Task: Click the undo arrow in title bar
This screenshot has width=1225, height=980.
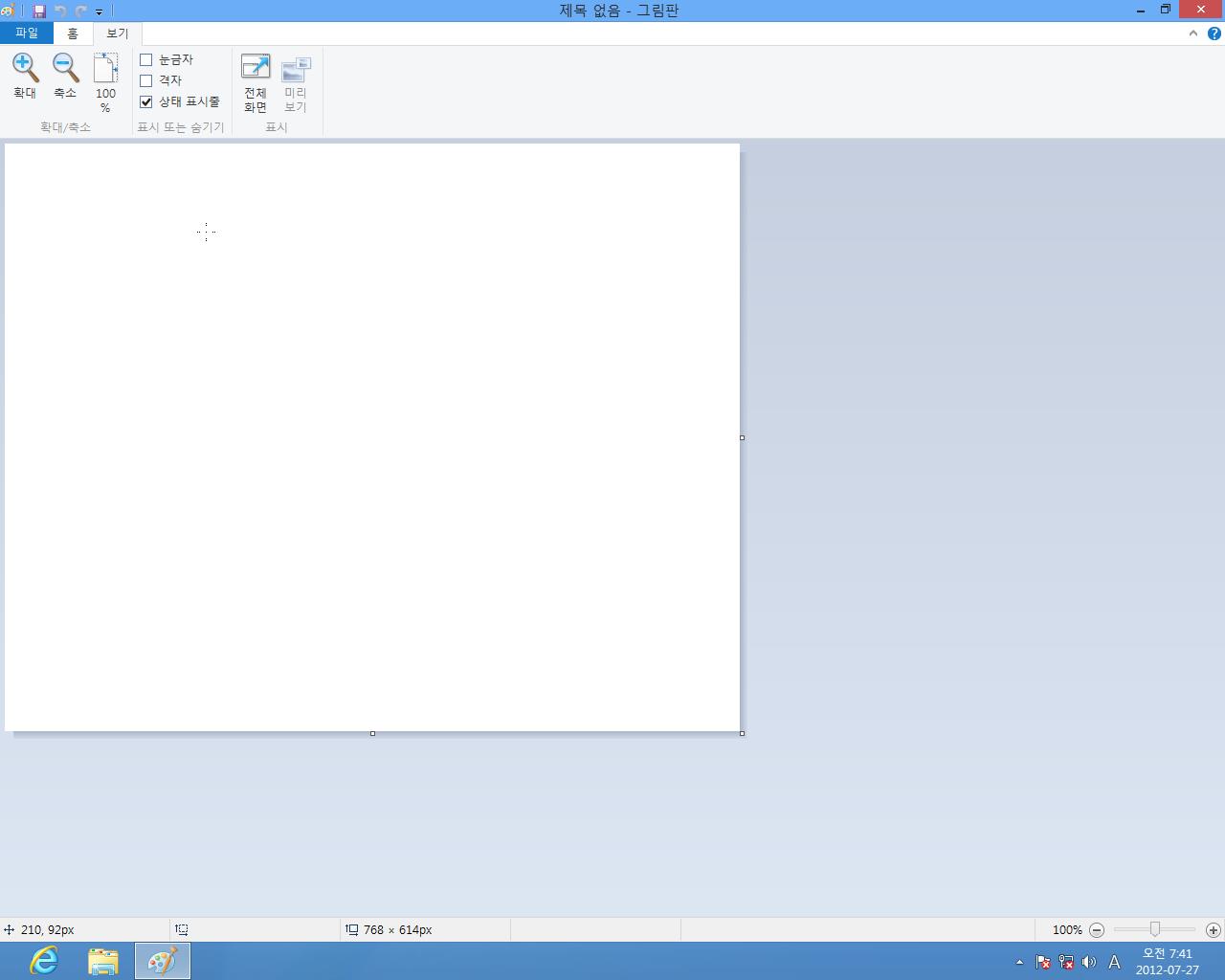Action: [x=60, y=11]
